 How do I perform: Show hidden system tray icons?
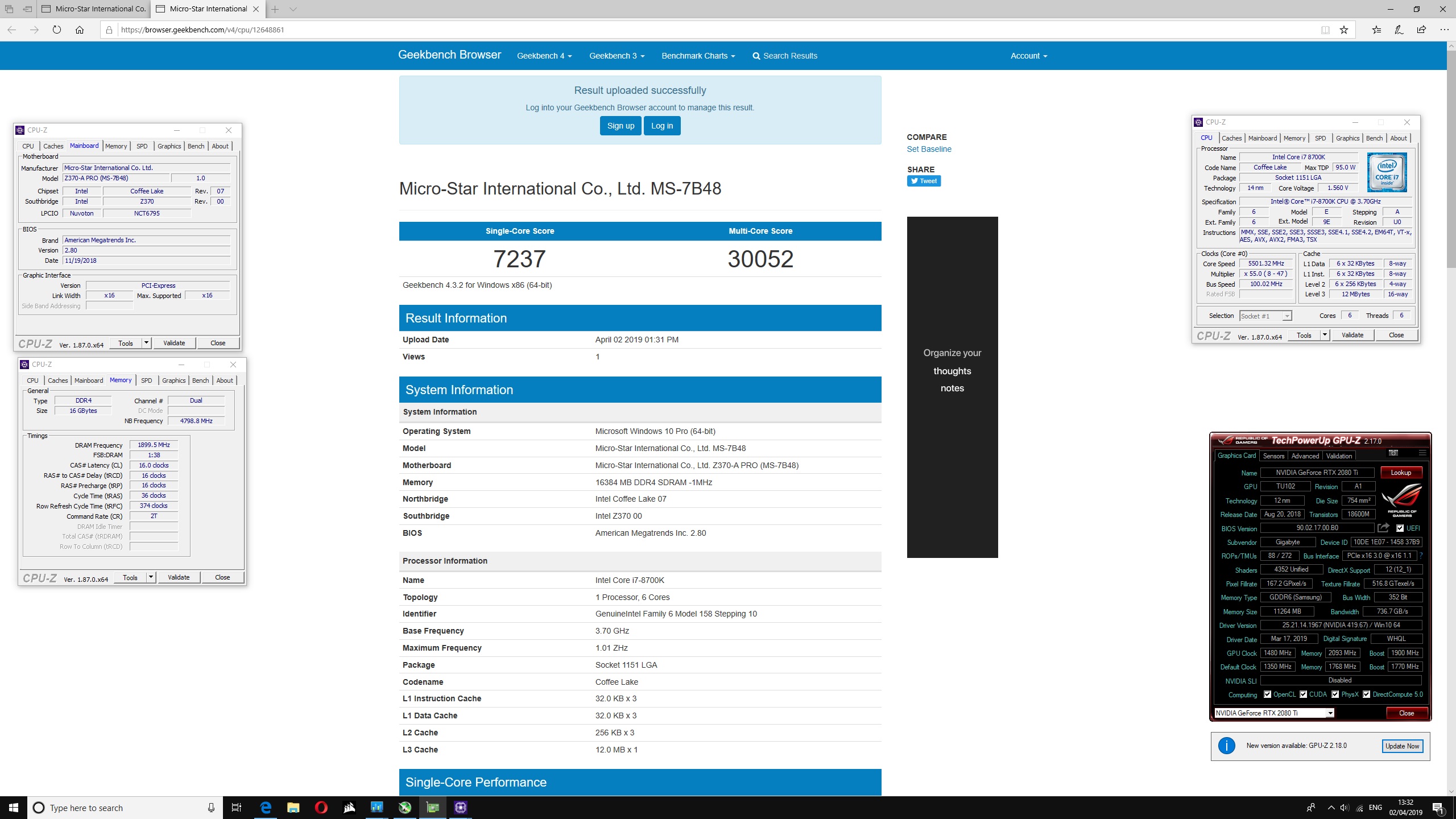[1331, 808]
